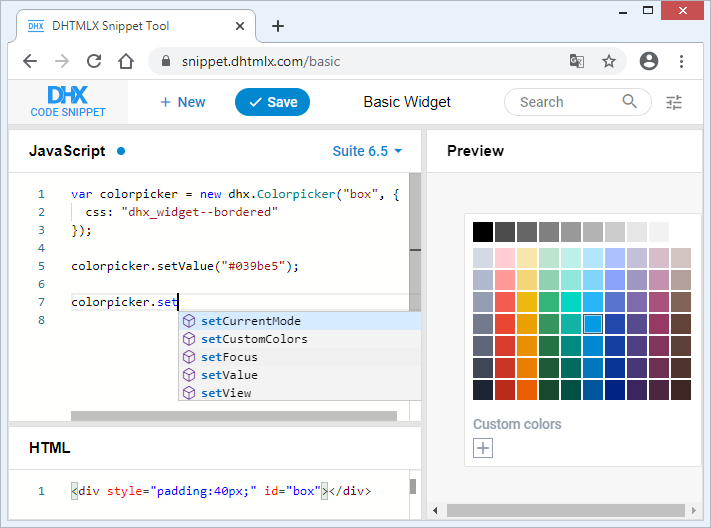Screen dimensions: 711x528
Task: Click the HTML editor vertical scrollbar
Action: click(413, 486)
